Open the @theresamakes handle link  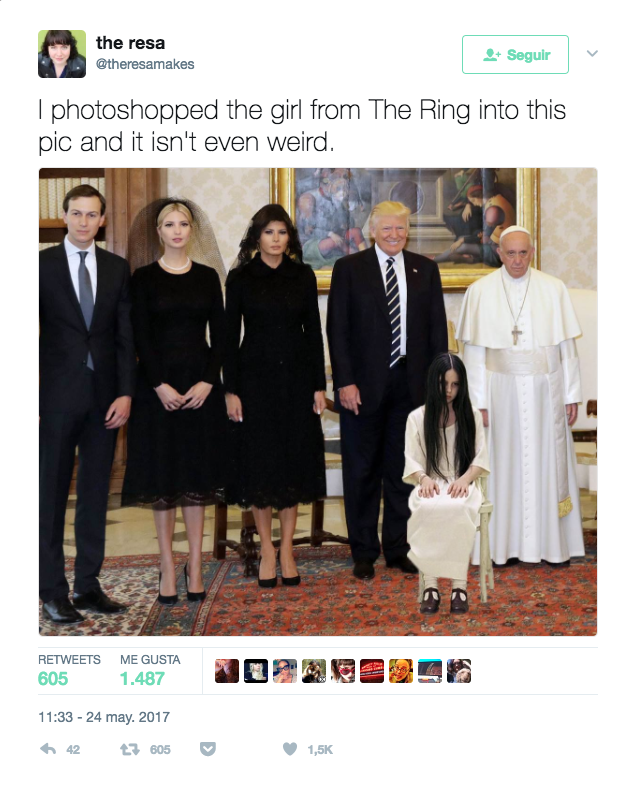click(145, 64)
